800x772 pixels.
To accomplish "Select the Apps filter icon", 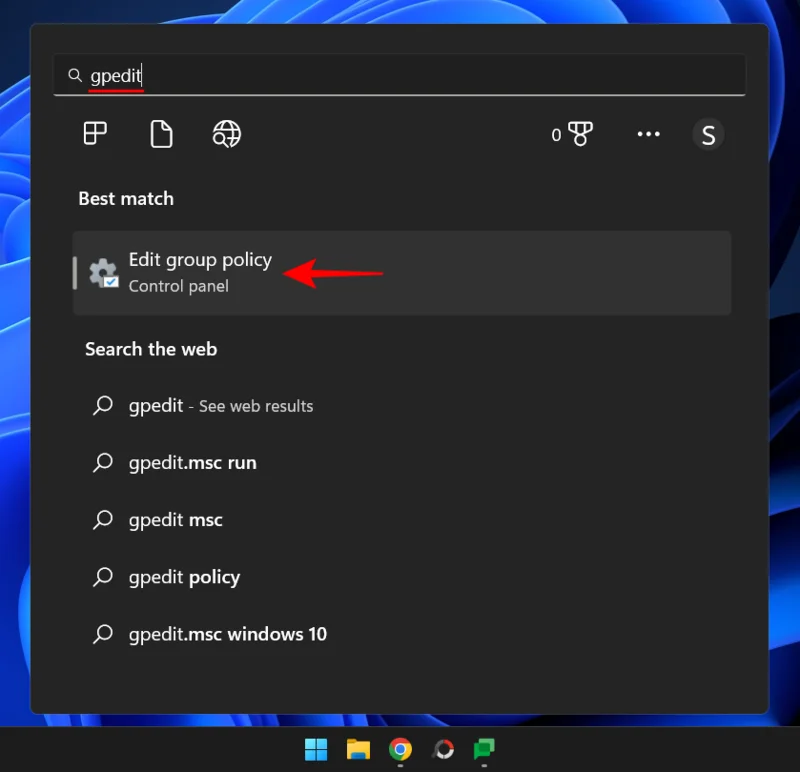I will tap(93, 134).
